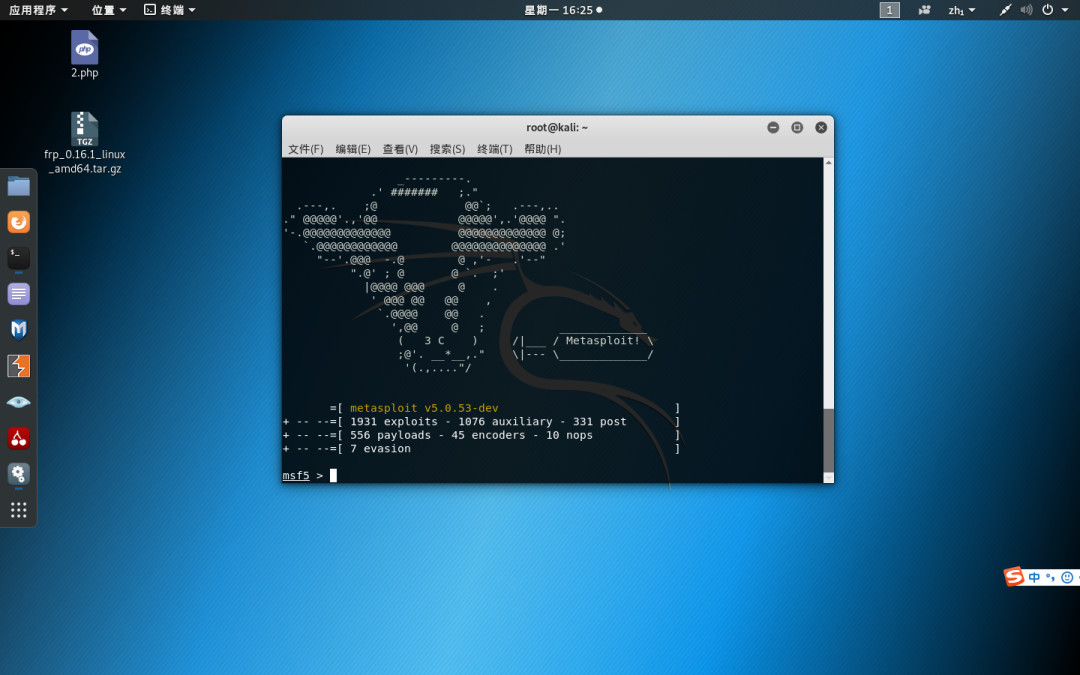Screen dimensions: 1080x675
Task: Open the clock 星期一 16:25 calendar
Action: (563, 10)
